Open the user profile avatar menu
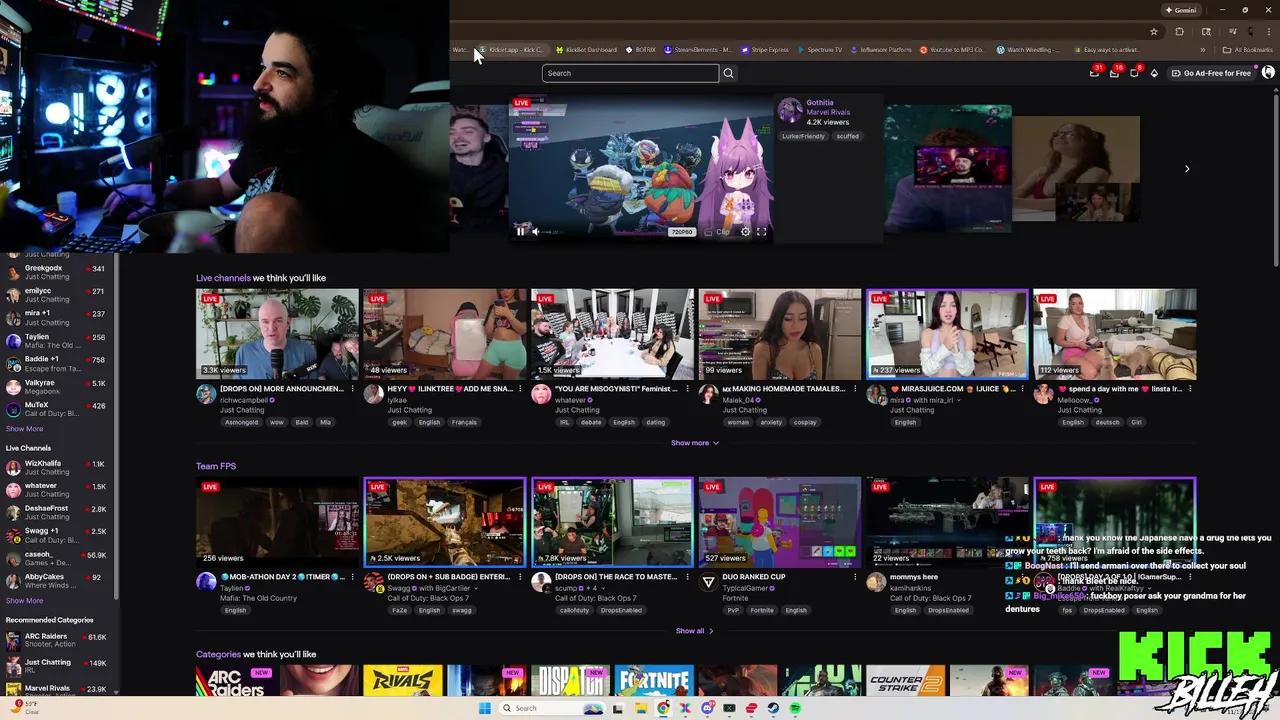Screen dimensions: 1280x720 1268,73
